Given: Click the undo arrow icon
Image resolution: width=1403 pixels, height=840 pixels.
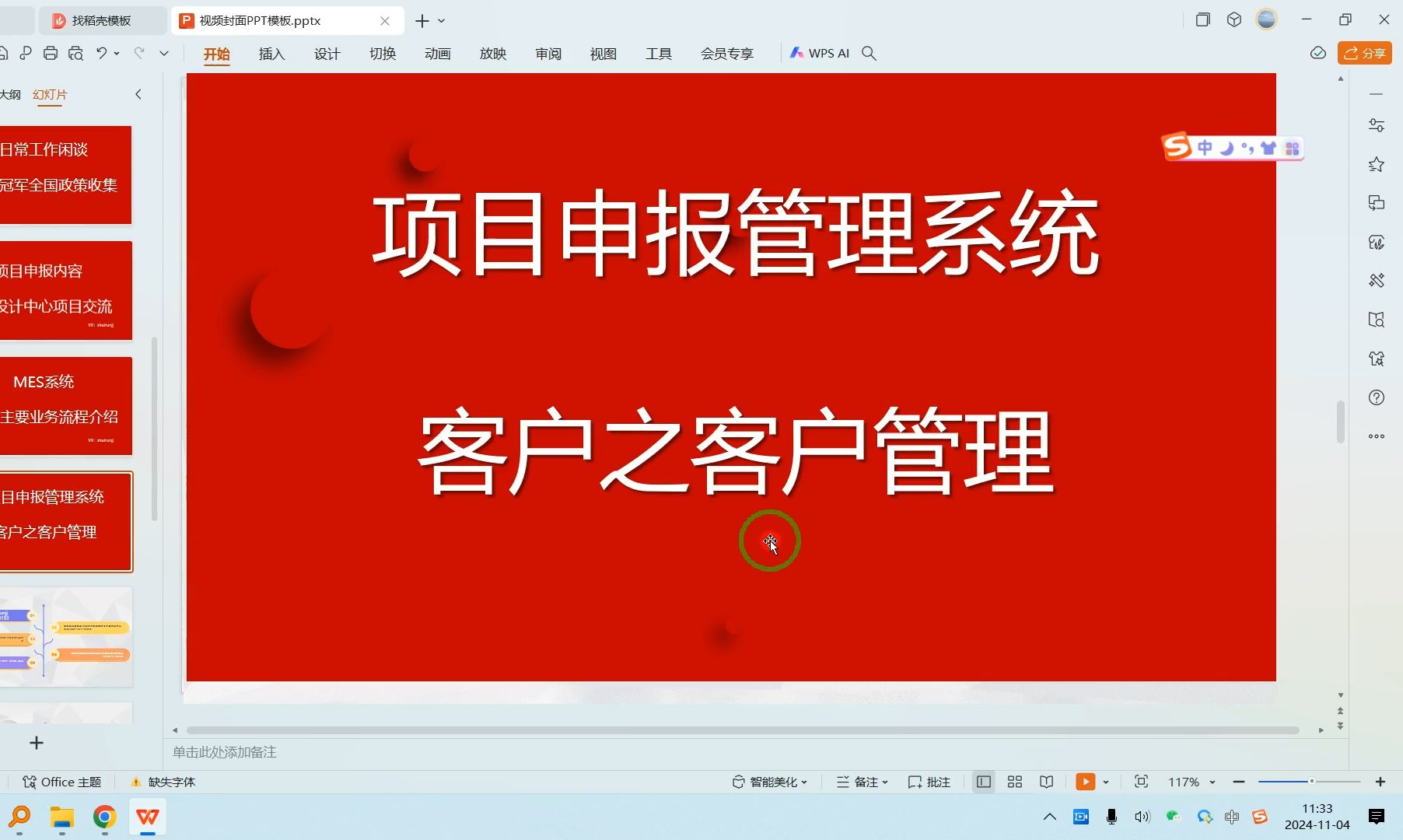Looking at the screenshot, I should (x=101, y=53).
